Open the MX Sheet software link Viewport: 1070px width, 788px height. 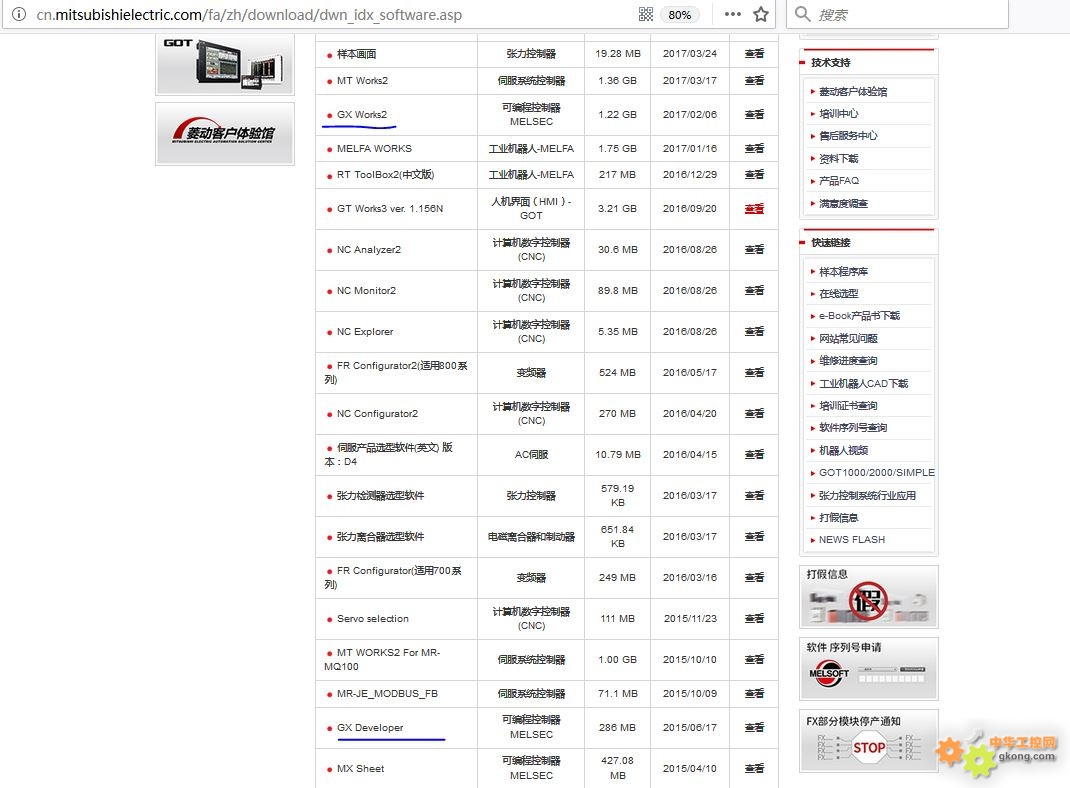[x=360, y=769]
